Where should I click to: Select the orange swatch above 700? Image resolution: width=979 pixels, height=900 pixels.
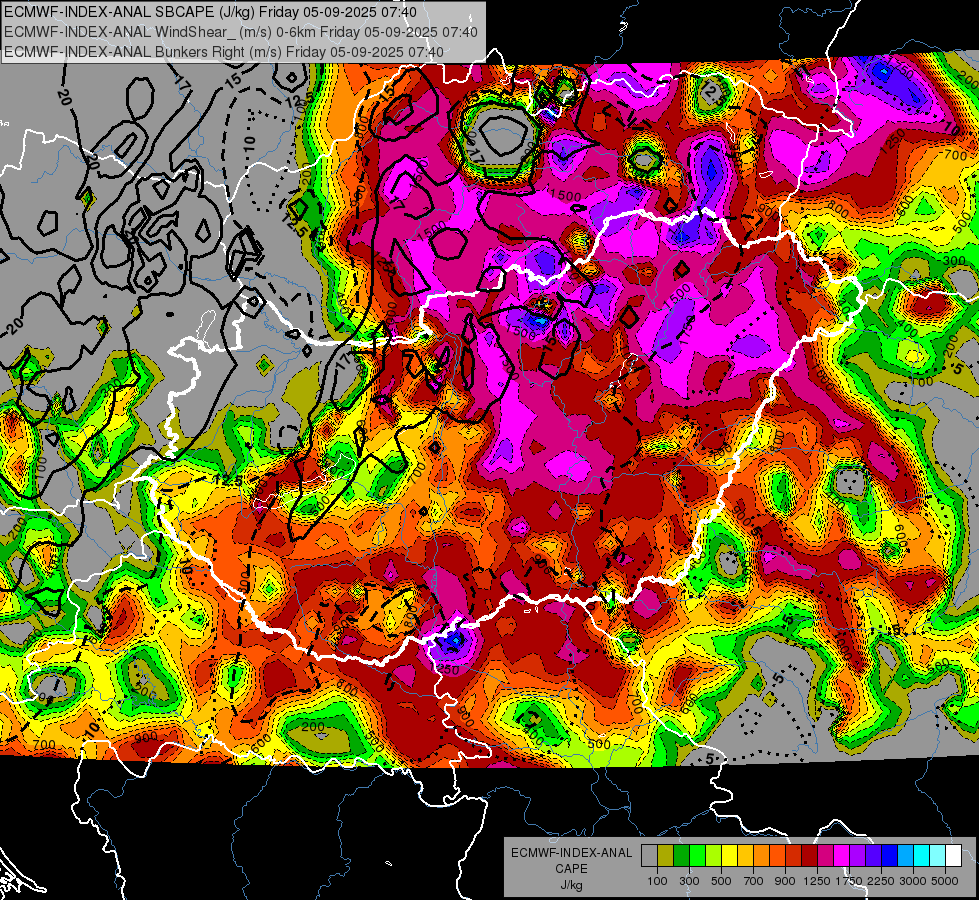tap(762, 855)
